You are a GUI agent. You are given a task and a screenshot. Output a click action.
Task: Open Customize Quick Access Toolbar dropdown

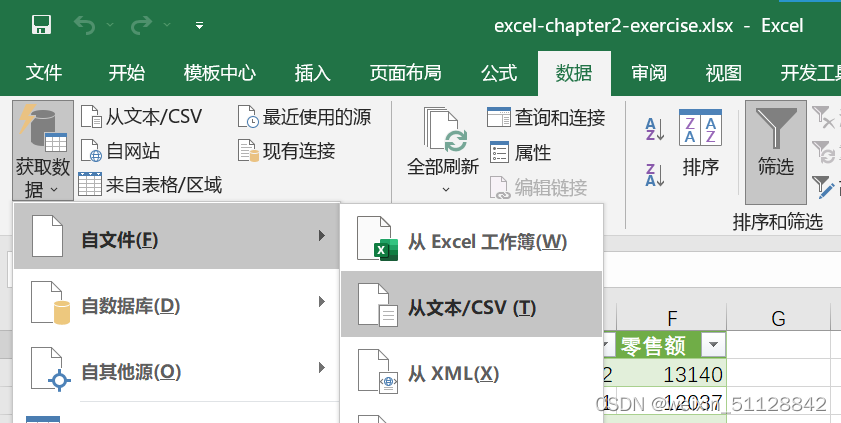tap(199, 25)
